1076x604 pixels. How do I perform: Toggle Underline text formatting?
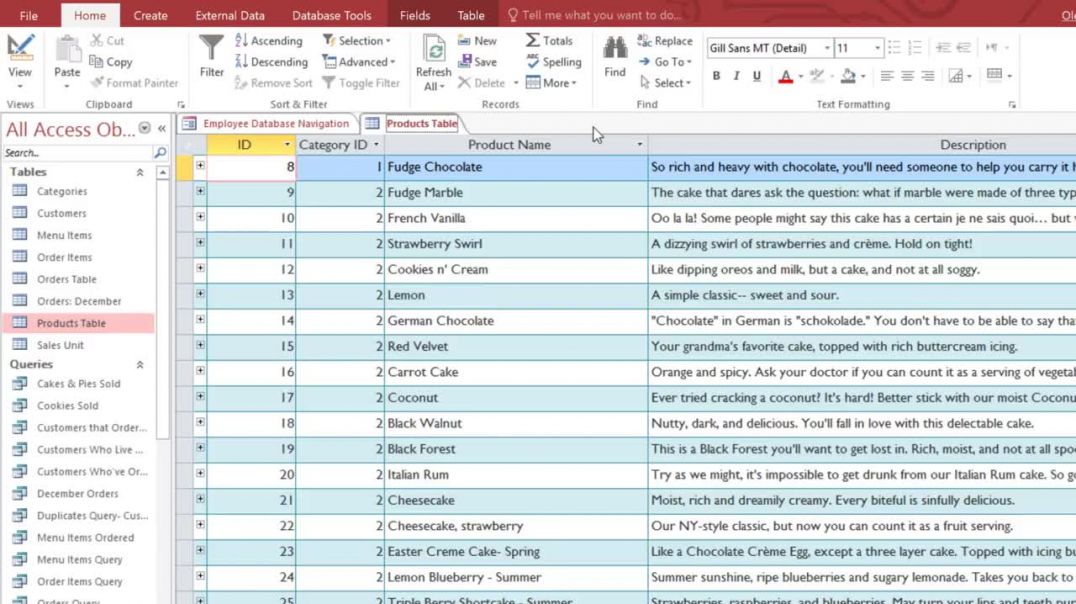pos(757,76)
